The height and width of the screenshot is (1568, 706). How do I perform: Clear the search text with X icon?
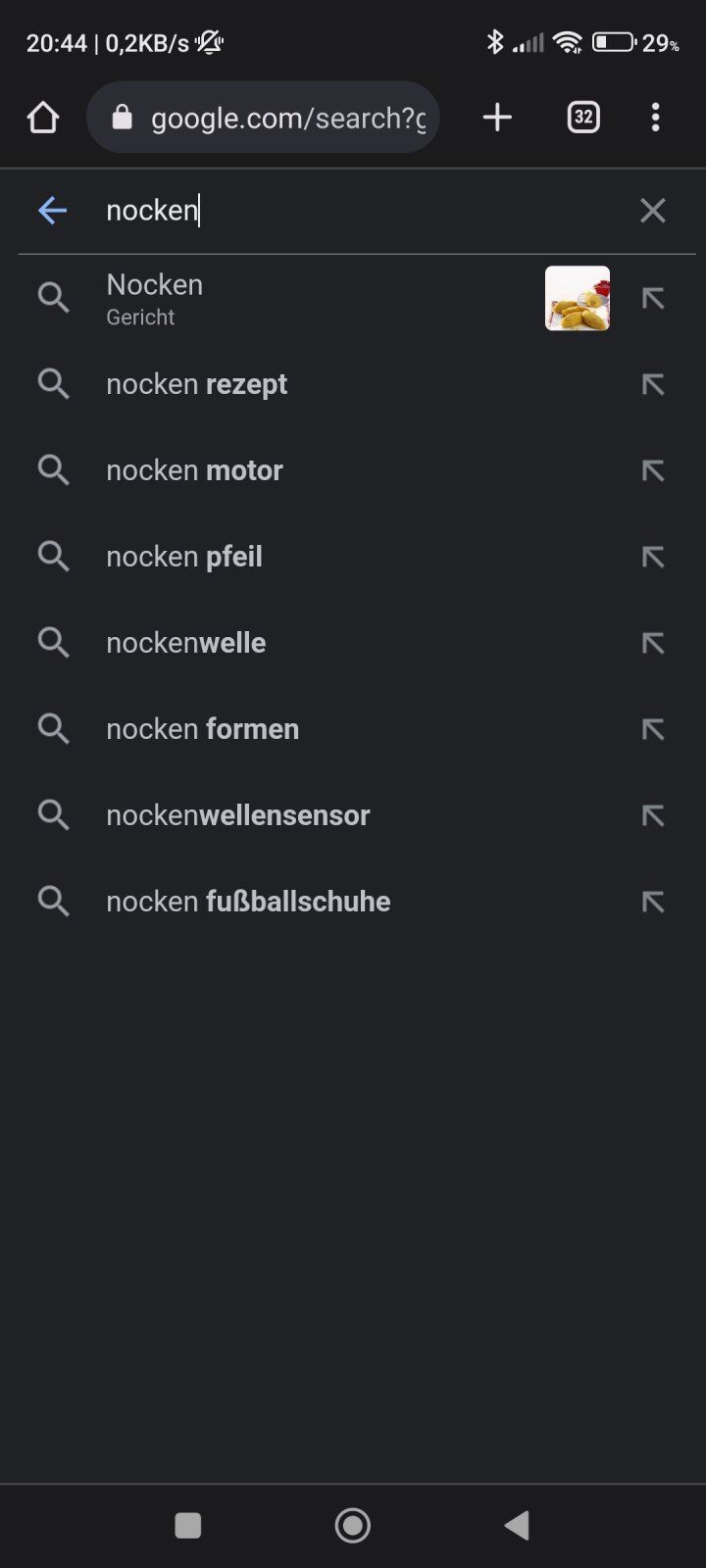tap(652, 210)
